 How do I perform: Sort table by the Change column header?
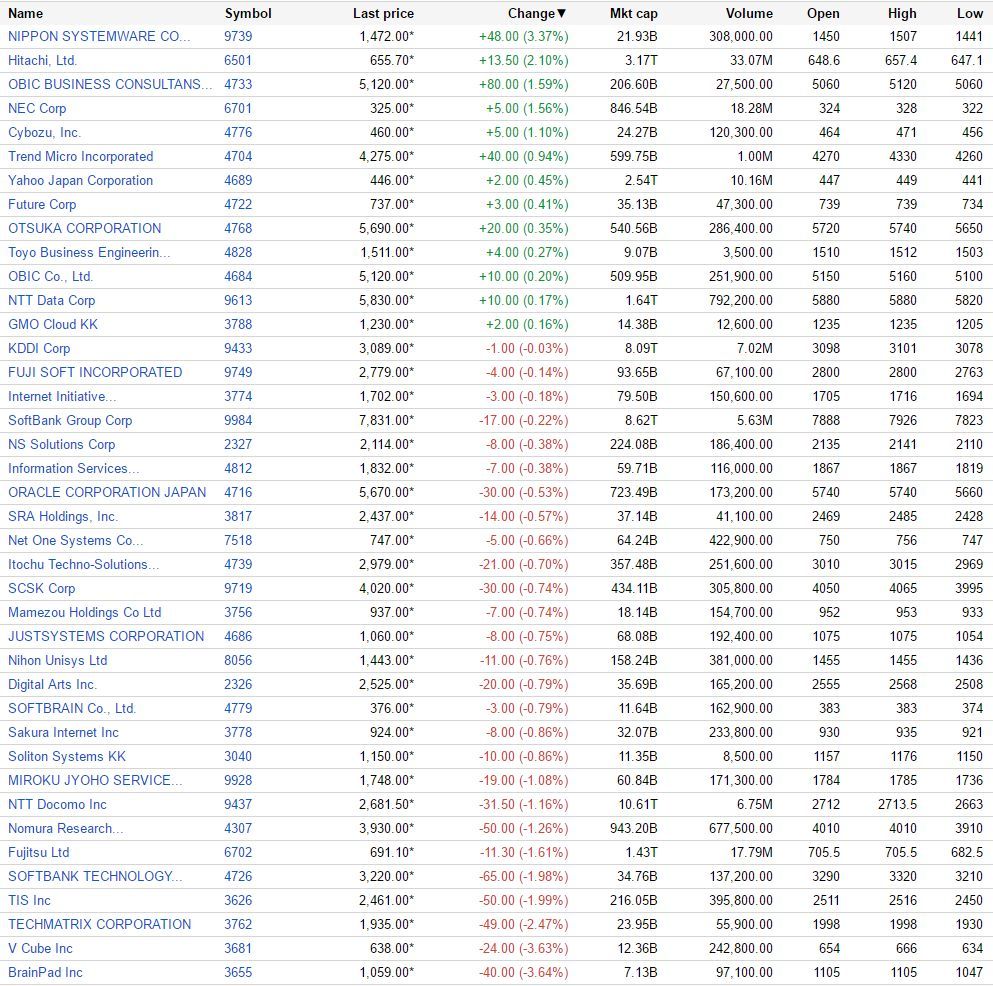pos(536,13)
